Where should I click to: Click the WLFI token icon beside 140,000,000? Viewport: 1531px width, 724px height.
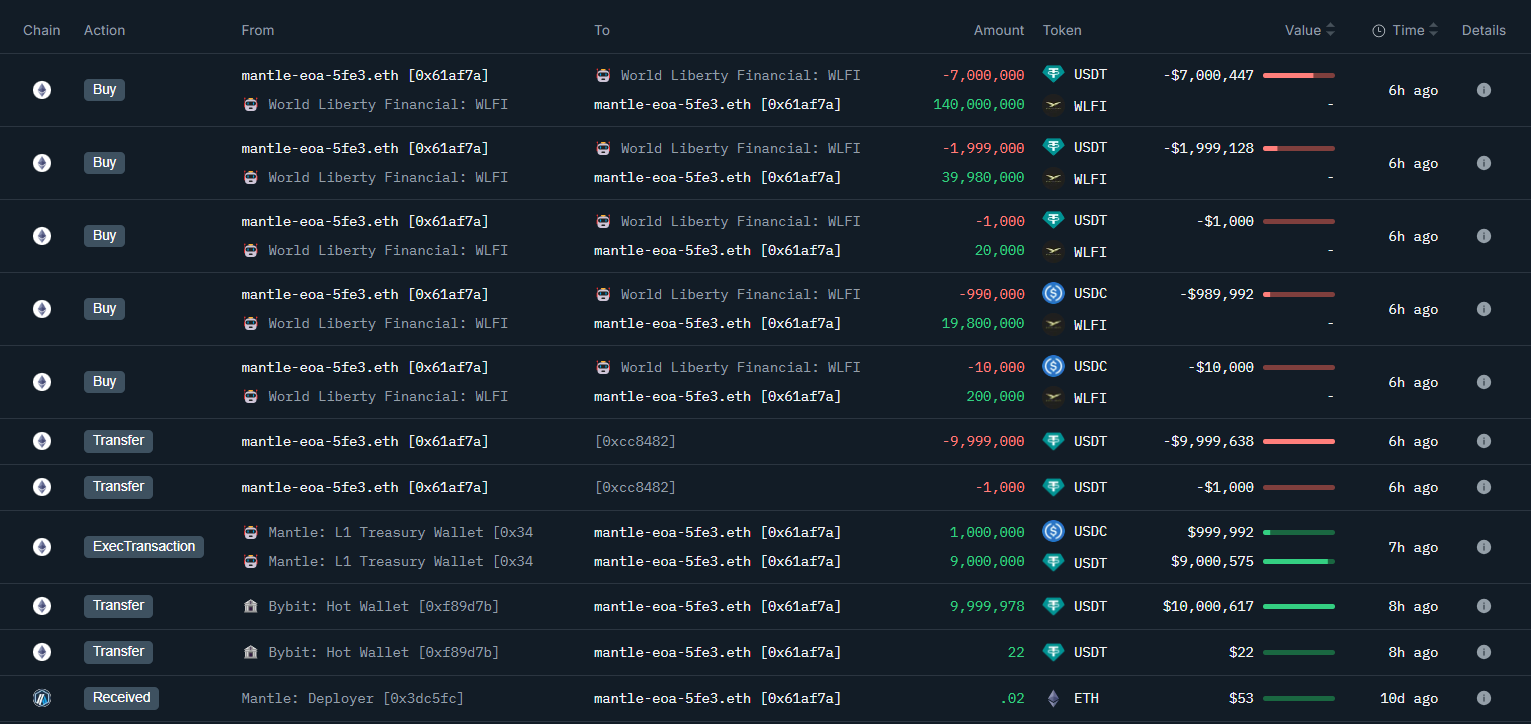tap(1053, 105)
